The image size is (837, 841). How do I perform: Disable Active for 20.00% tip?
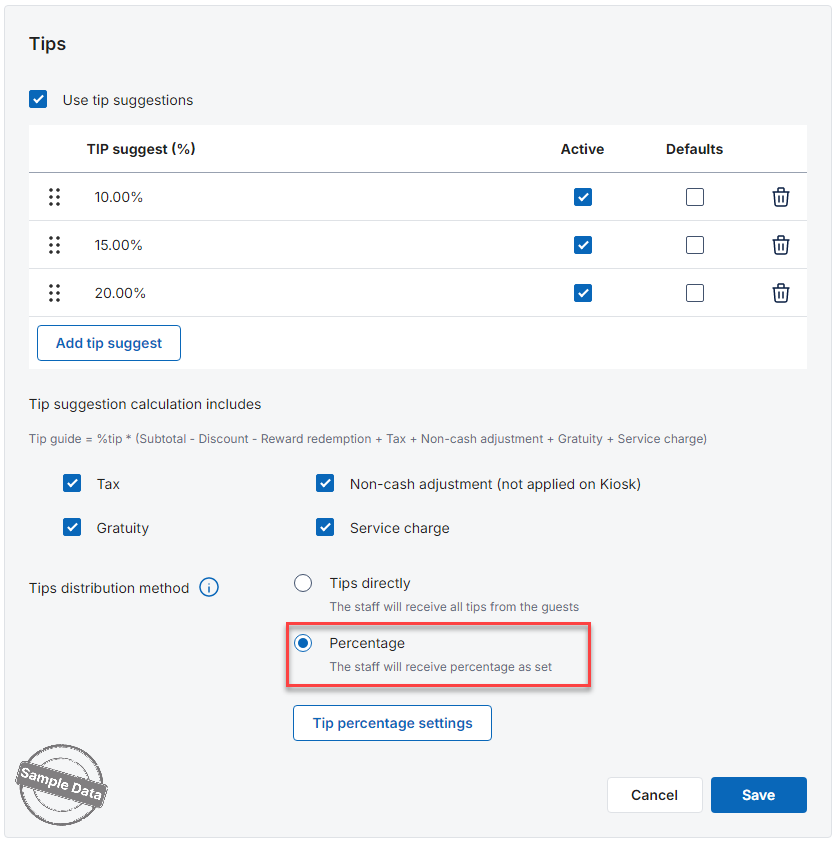(583, 293)
